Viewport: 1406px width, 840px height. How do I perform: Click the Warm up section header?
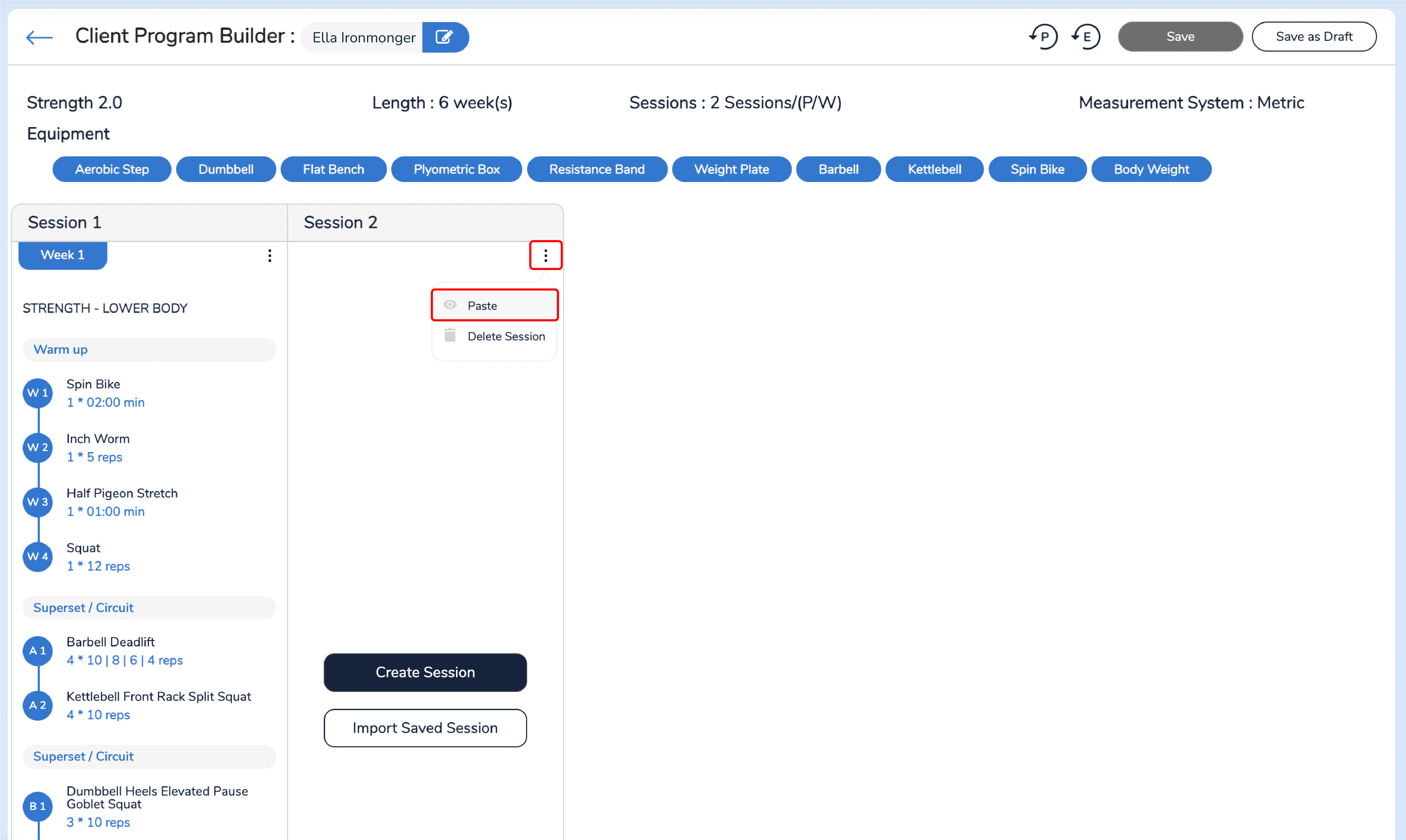pyautogui.click(x=149, y=350)
